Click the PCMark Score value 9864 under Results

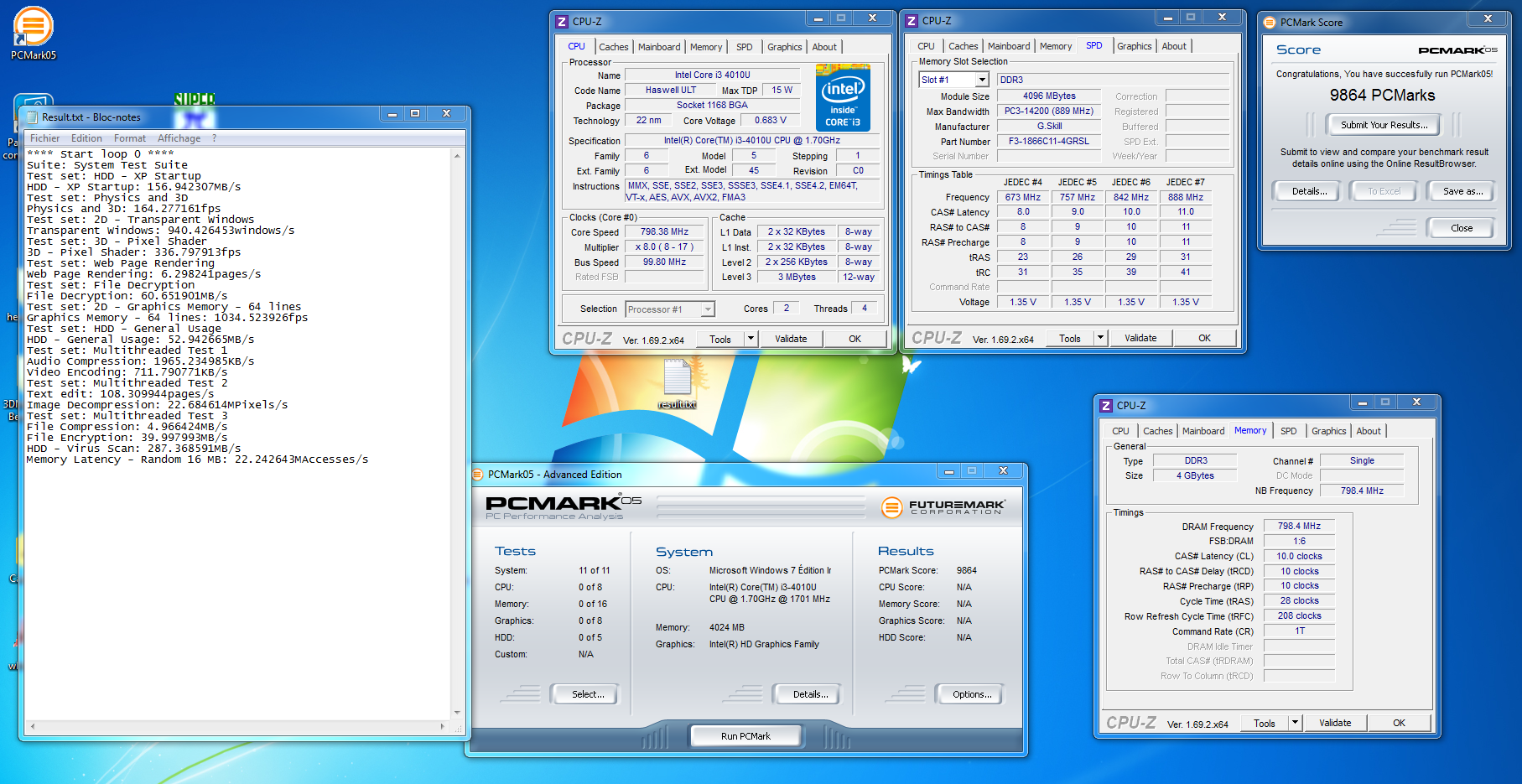click(x=966, y=570)
